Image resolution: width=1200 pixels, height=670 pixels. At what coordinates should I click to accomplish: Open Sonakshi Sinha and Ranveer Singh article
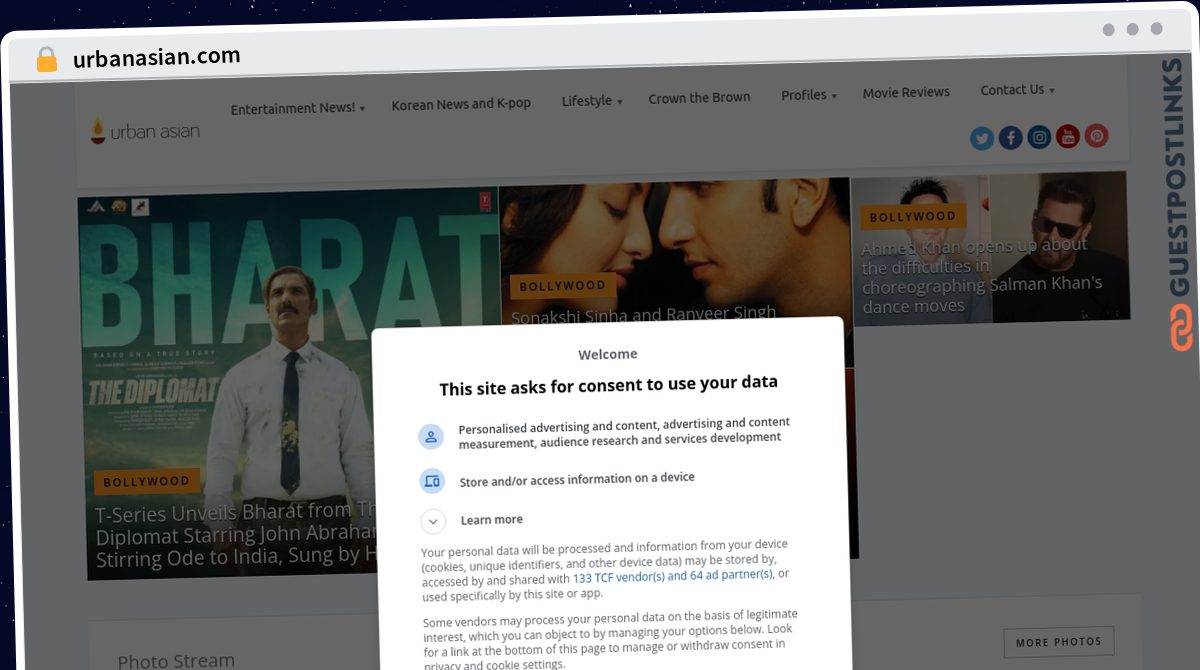click(x=643, y=315)
